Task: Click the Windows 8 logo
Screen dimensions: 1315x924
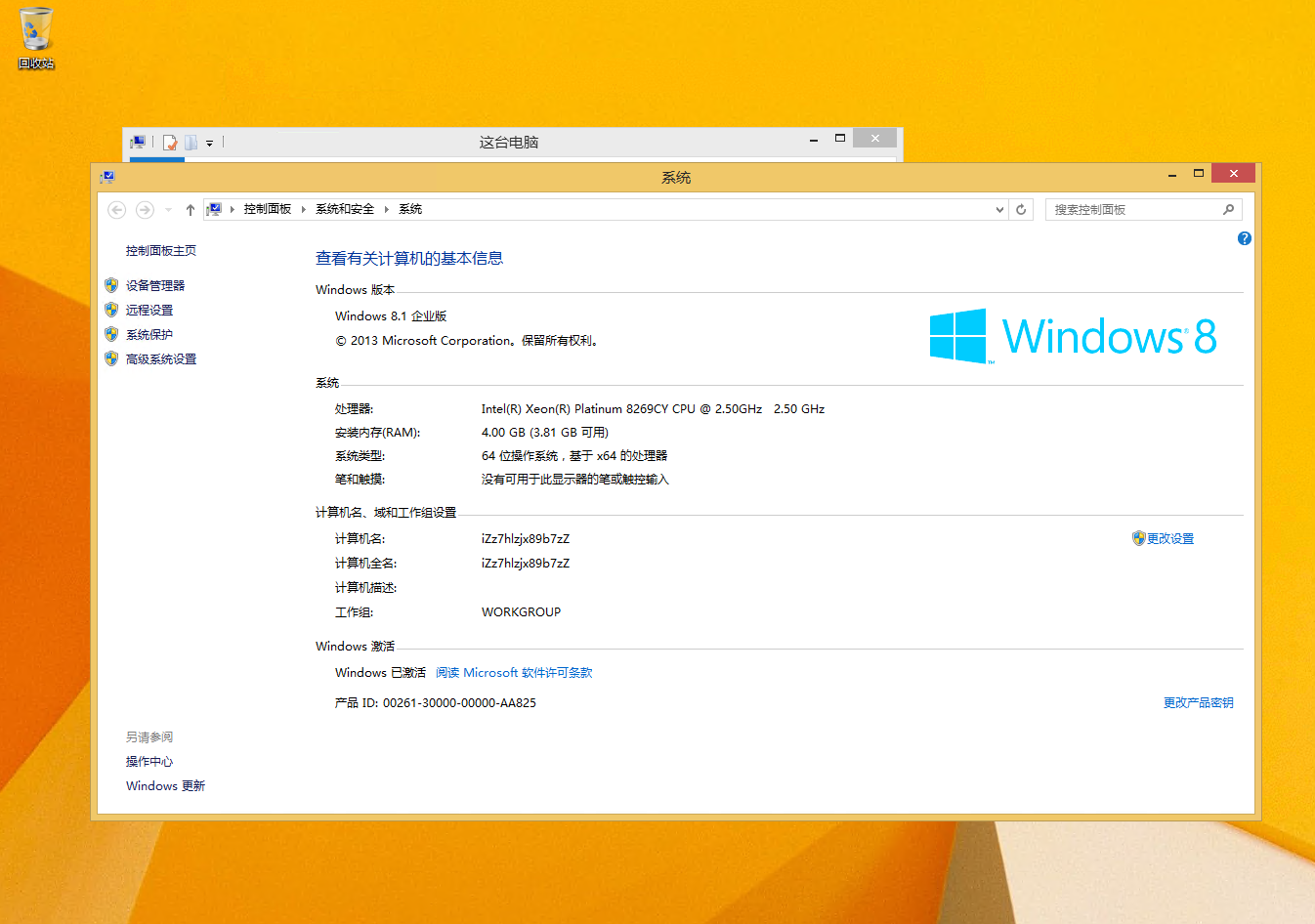Action: point(1073,336)
